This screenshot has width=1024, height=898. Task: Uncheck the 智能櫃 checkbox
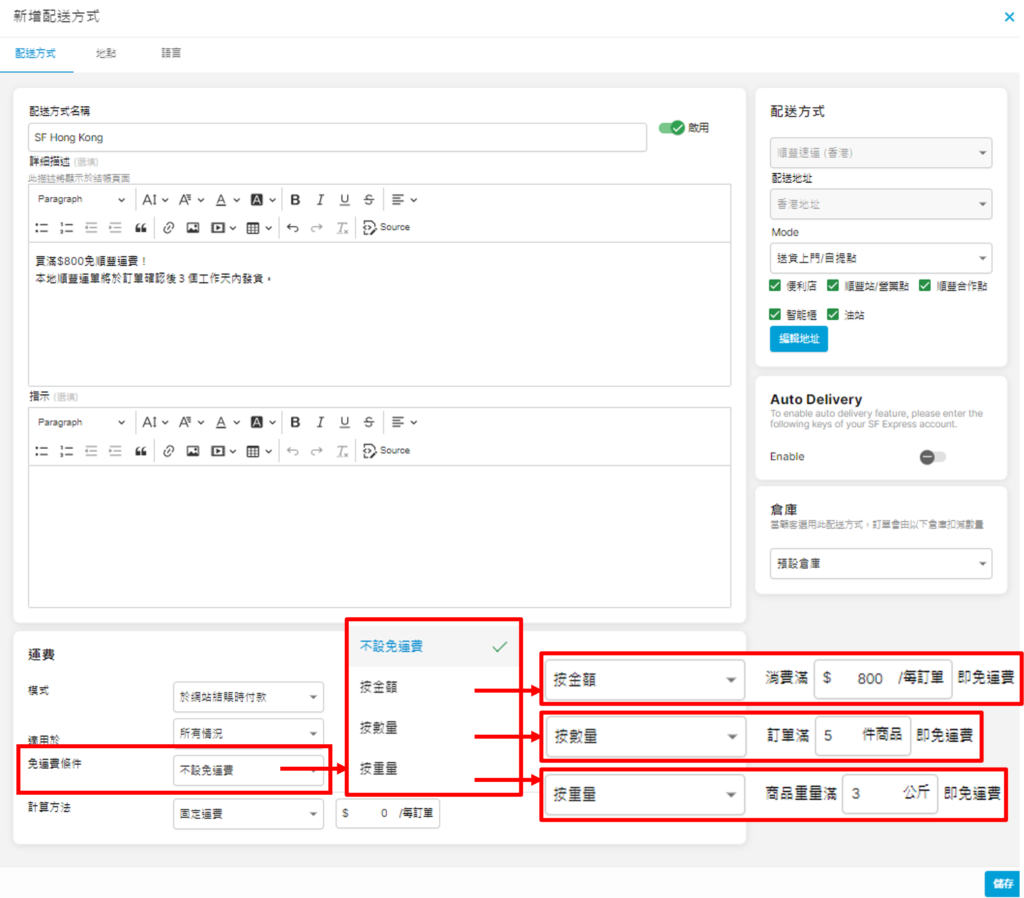pos(776,314)
